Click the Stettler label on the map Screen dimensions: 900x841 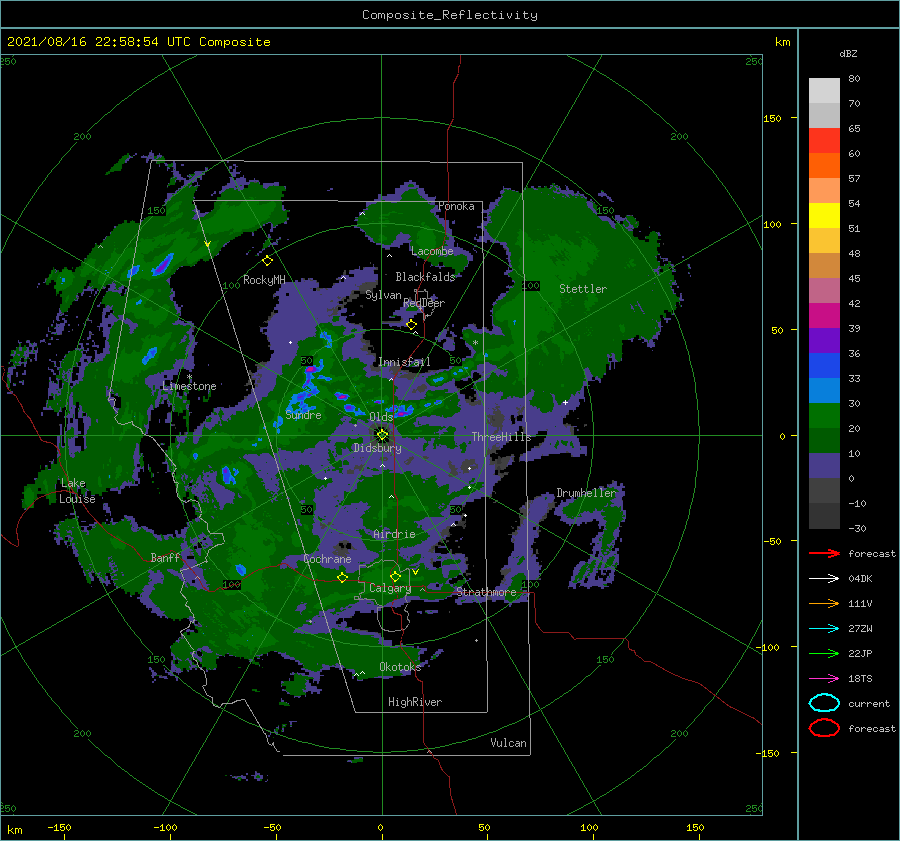click(x=583, y=289)
